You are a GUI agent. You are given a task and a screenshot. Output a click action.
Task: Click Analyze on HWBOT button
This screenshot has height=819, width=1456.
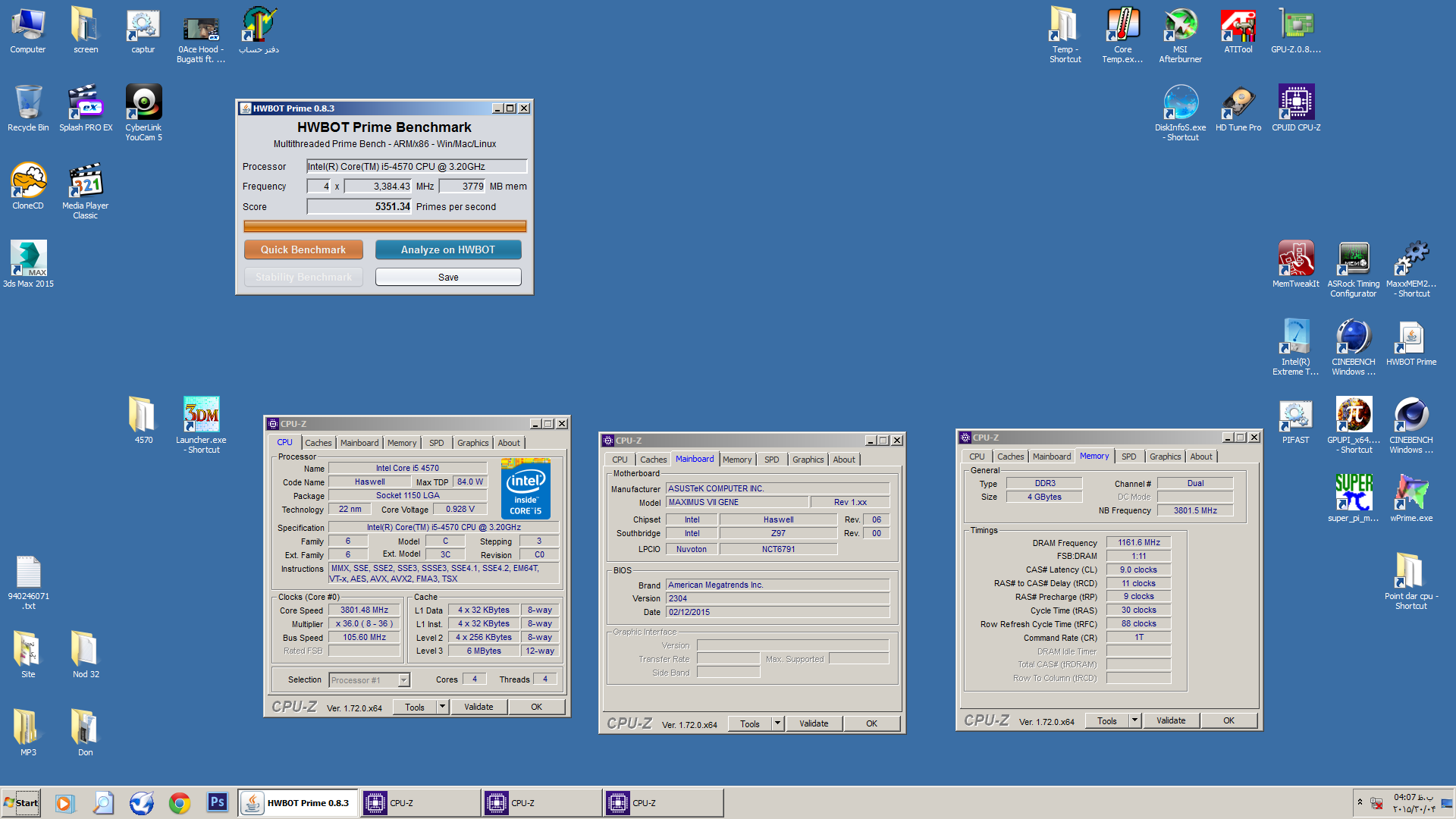(448, 249)
